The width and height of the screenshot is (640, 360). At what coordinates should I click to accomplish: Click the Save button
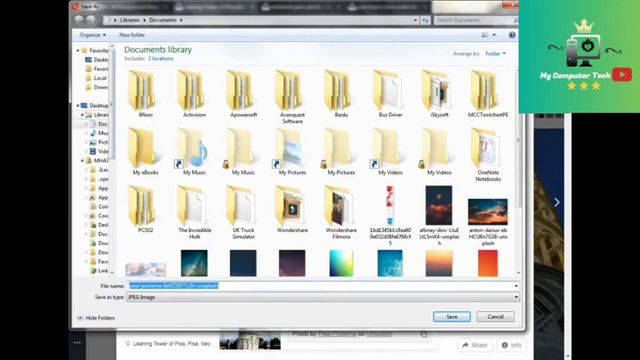[451, 317]
